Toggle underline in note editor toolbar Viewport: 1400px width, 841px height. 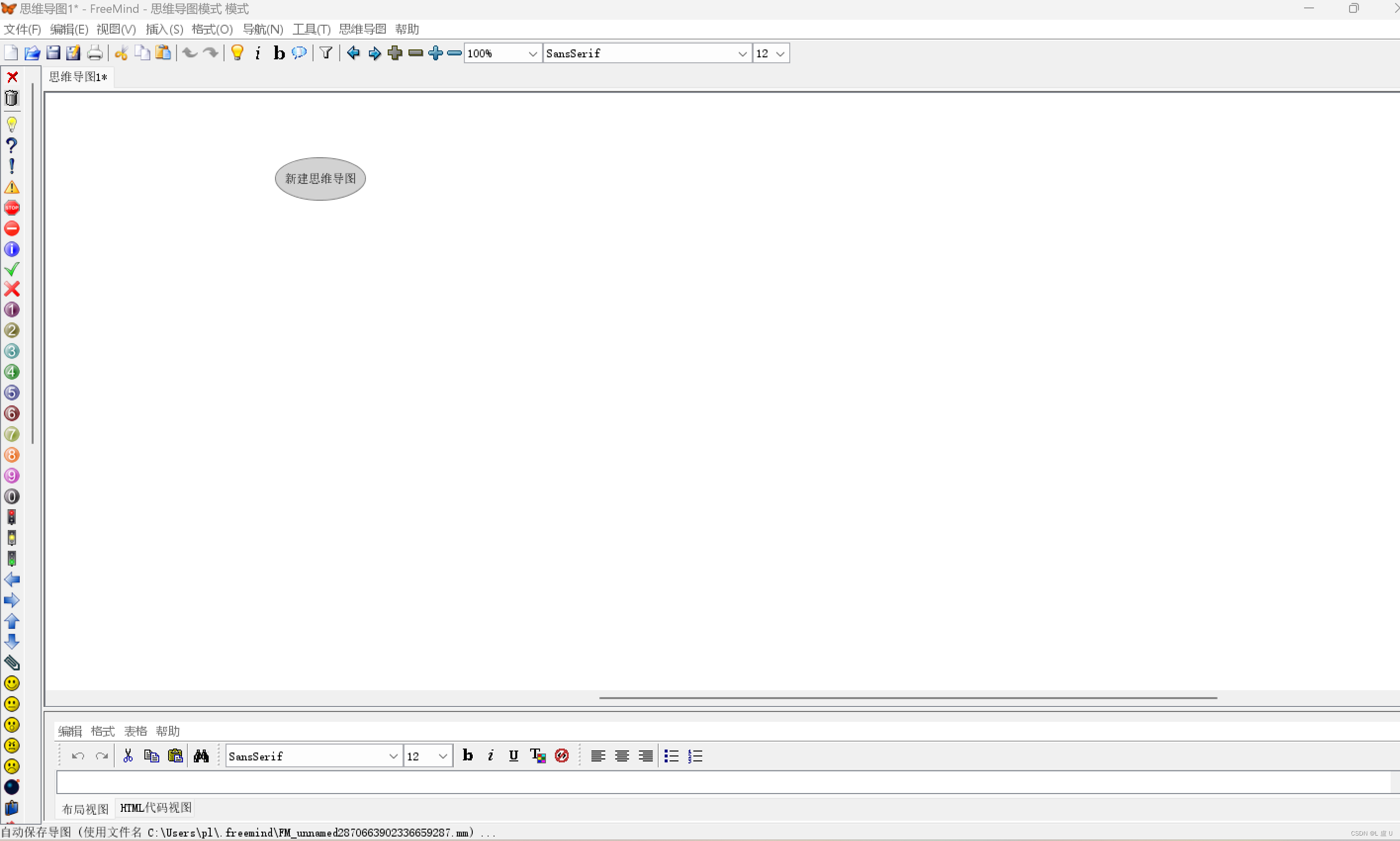click(513, 756)
